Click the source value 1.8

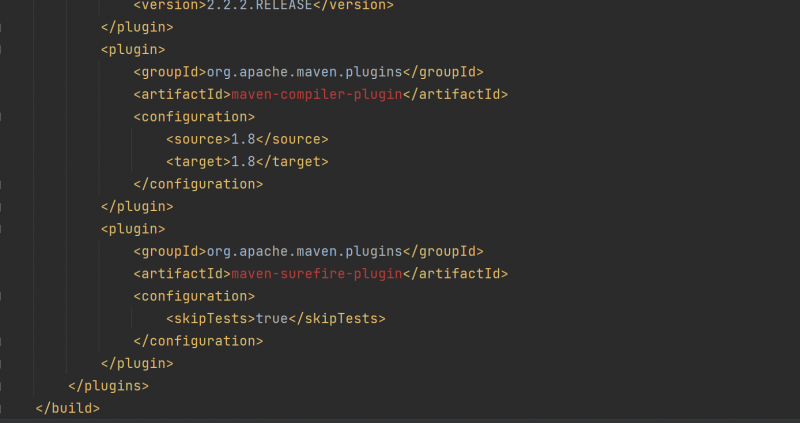243,139
